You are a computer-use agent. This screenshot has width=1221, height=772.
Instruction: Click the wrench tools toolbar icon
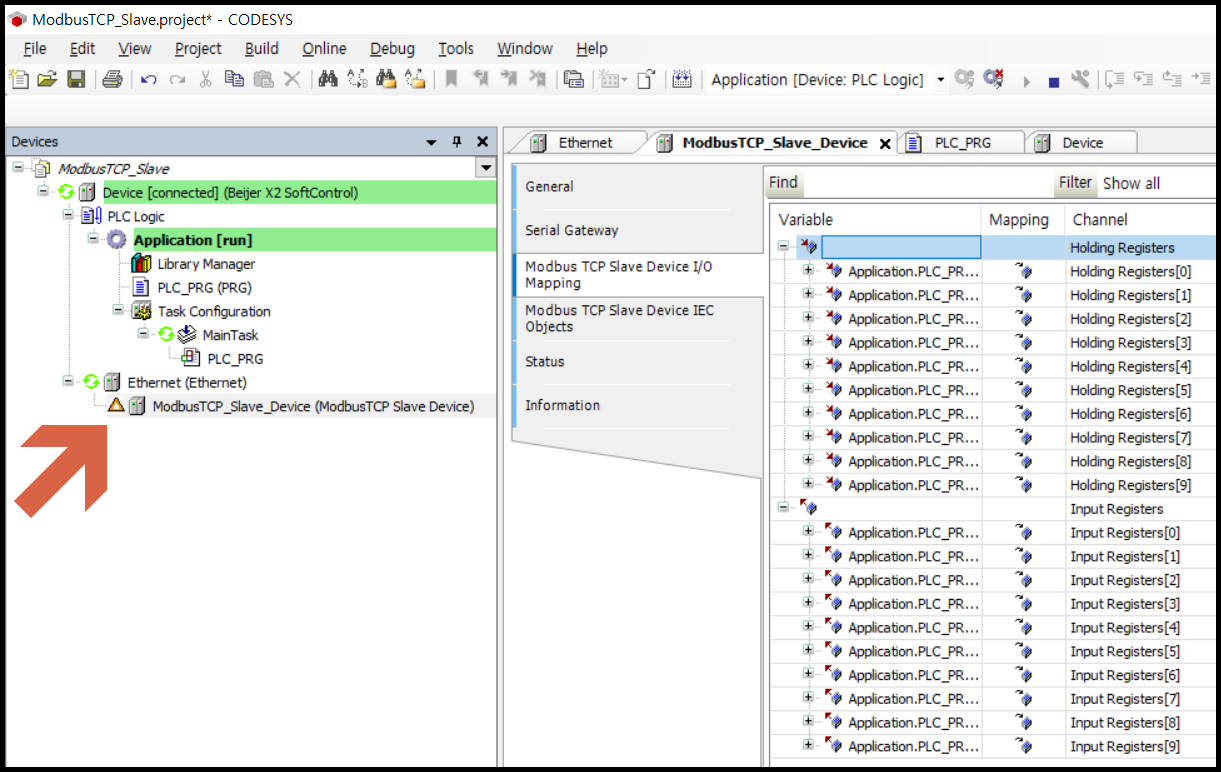[x=1080, y=79]
